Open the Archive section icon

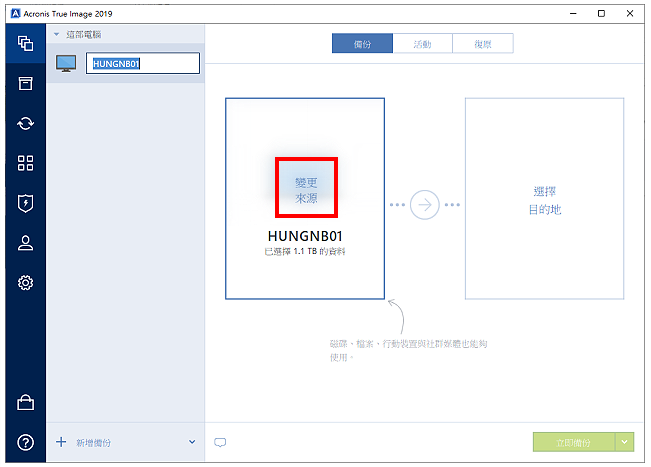pos(25,83)
